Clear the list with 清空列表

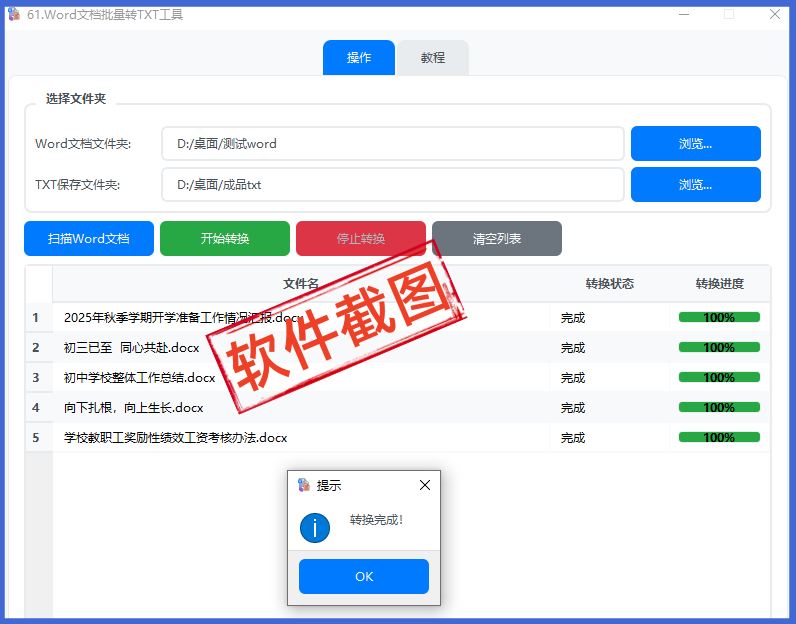(x=497, y=239)
